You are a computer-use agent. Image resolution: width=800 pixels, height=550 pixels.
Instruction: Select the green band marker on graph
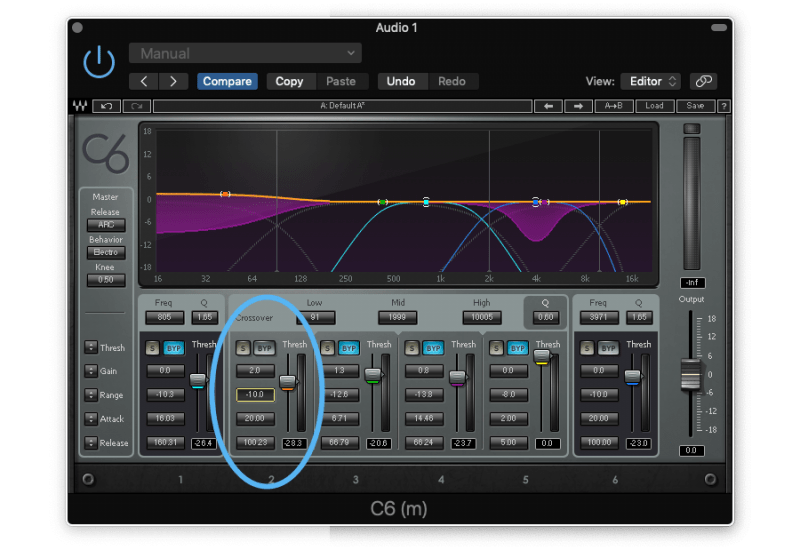pyautogui.click(x=382, y=202)
